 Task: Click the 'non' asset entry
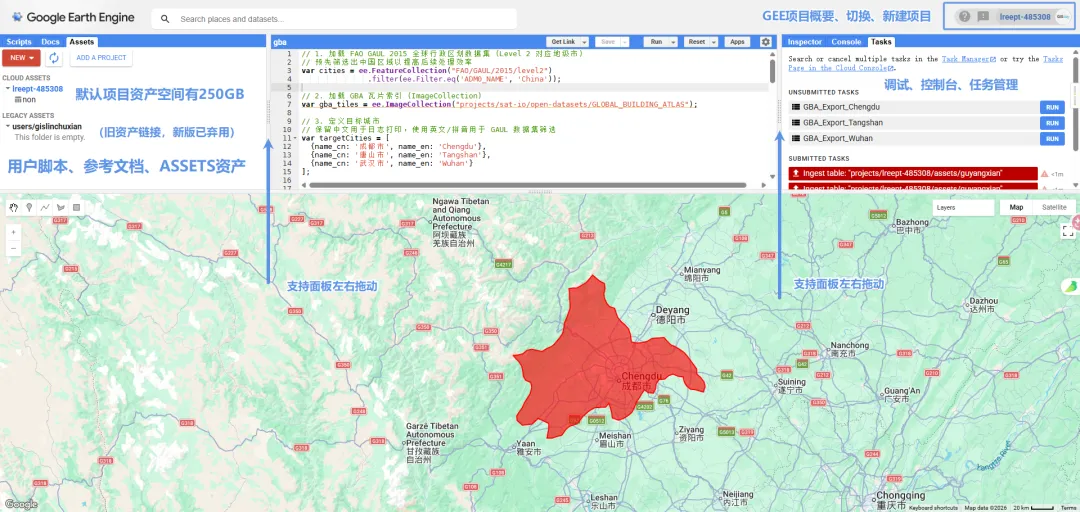[28, 99]
